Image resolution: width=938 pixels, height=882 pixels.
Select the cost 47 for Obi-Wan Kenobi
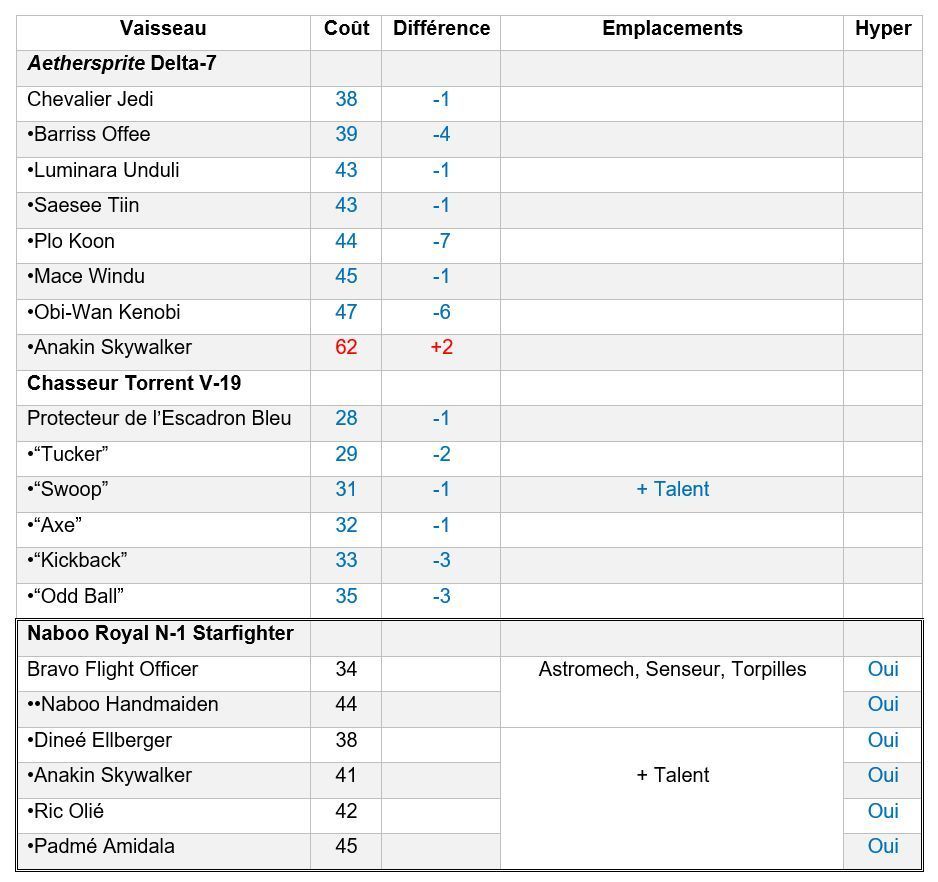point(346,312)
